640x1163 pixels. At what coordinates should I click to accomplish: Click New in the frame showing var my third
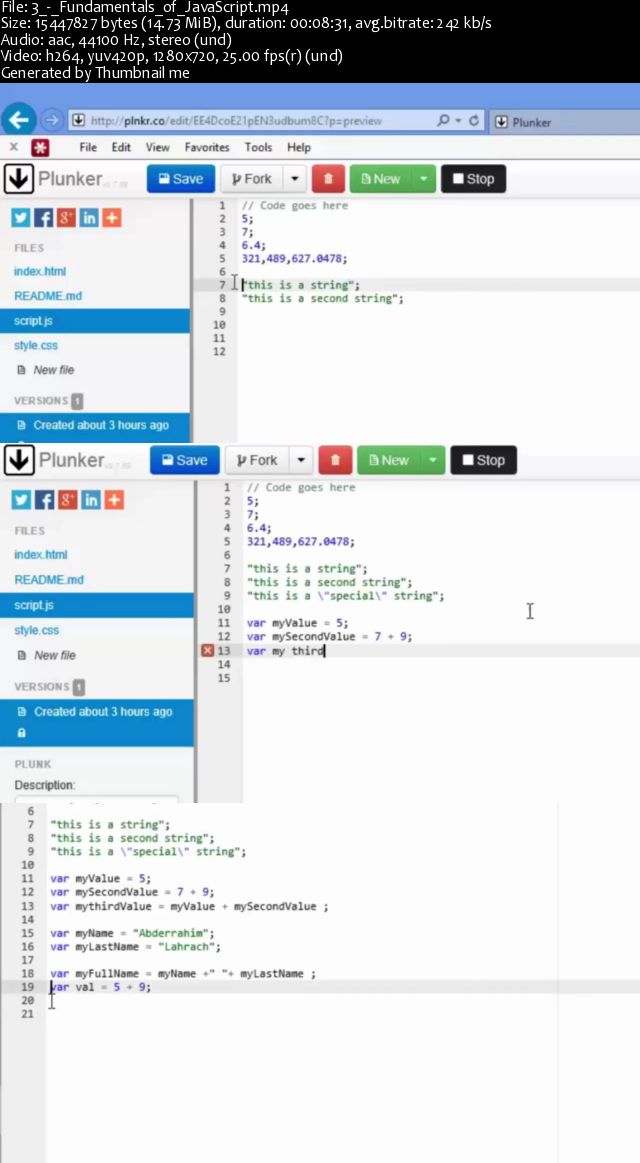pos(389,460)
